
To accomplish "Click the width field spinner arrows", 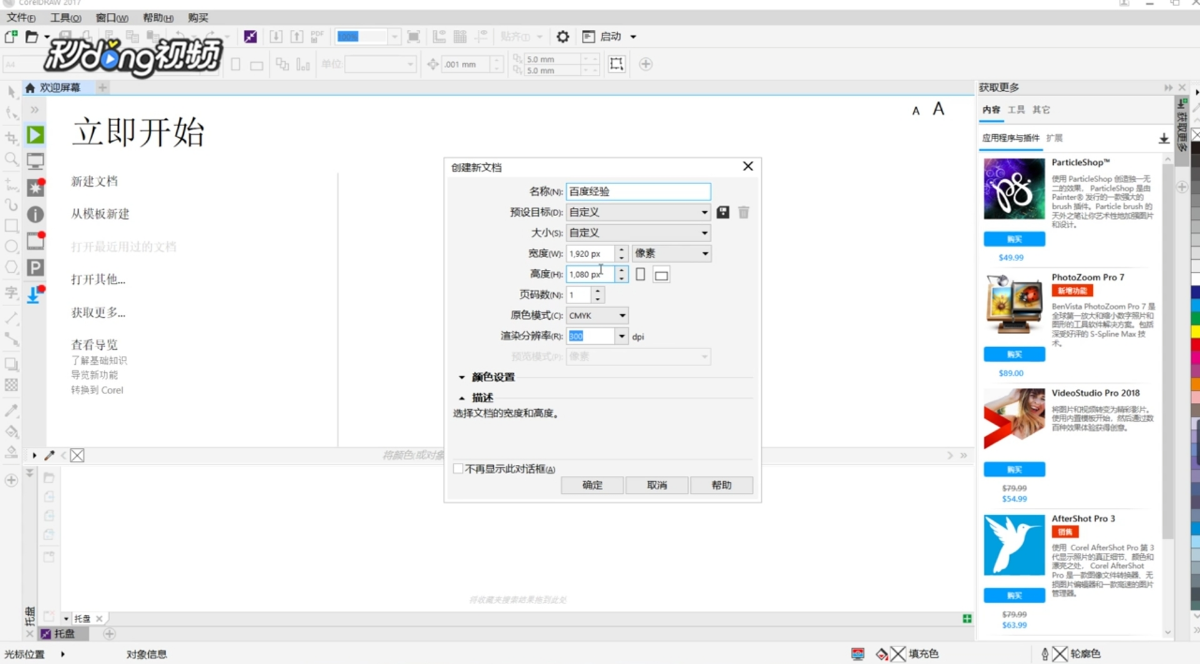I will pyautogui.click(x=621, y=254).
